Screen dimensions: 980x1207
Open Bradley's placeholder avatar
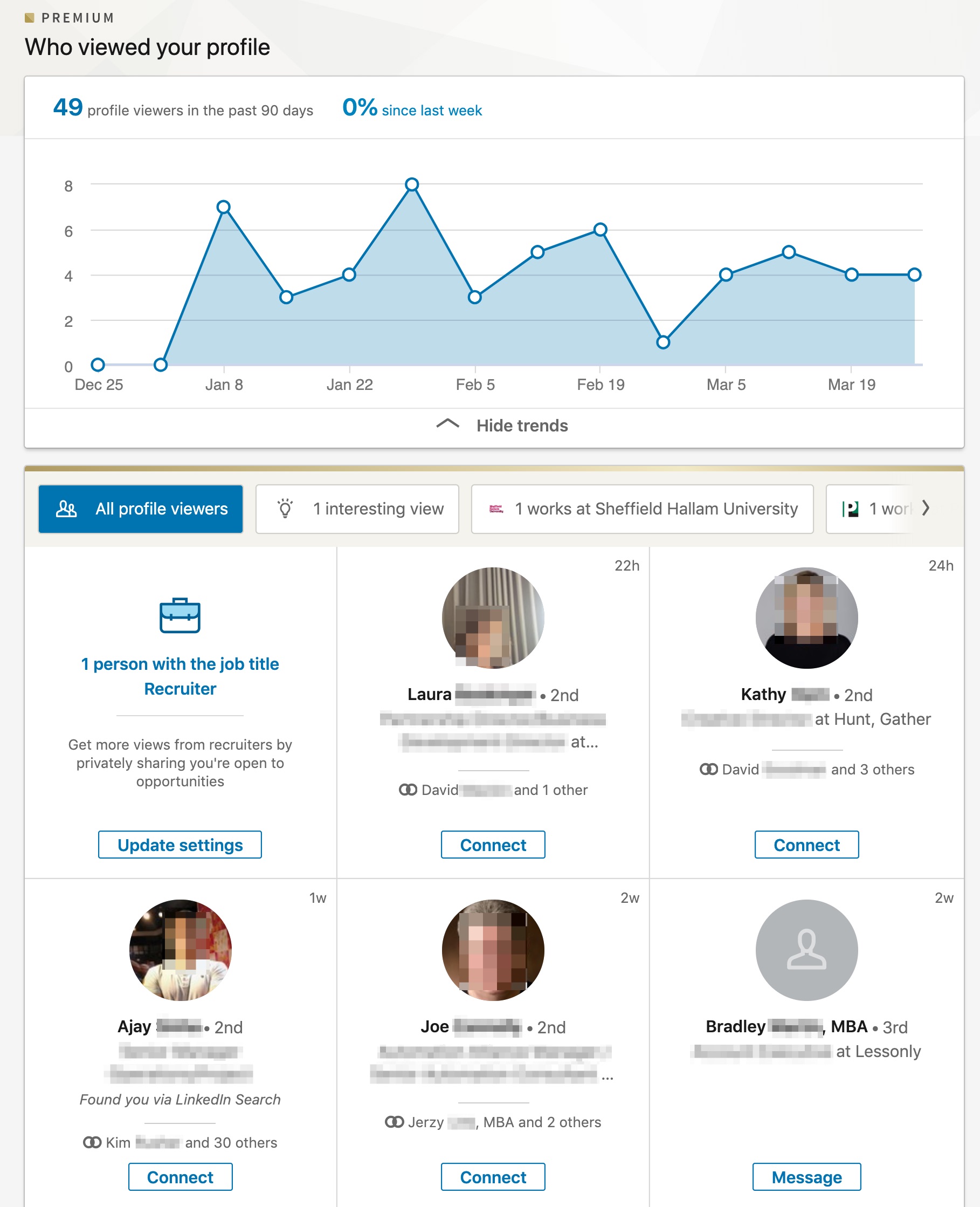(806, 950)
